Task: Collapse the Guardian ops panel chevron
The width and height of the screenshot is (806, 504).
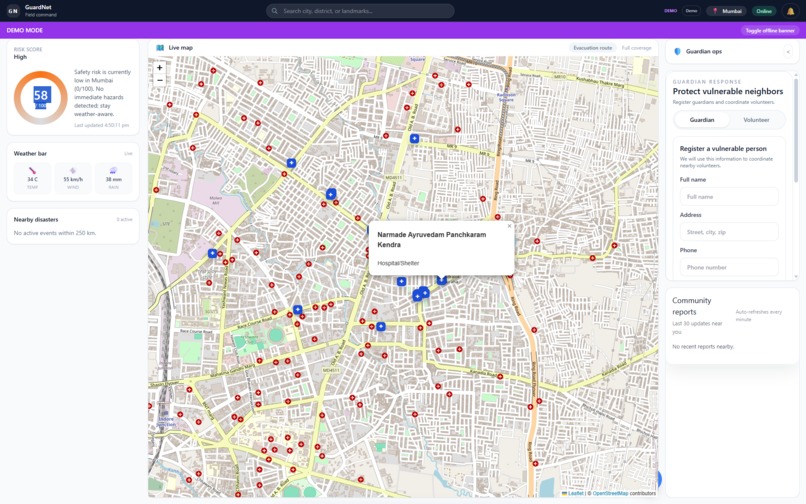Action: click(x=788, y=51)
